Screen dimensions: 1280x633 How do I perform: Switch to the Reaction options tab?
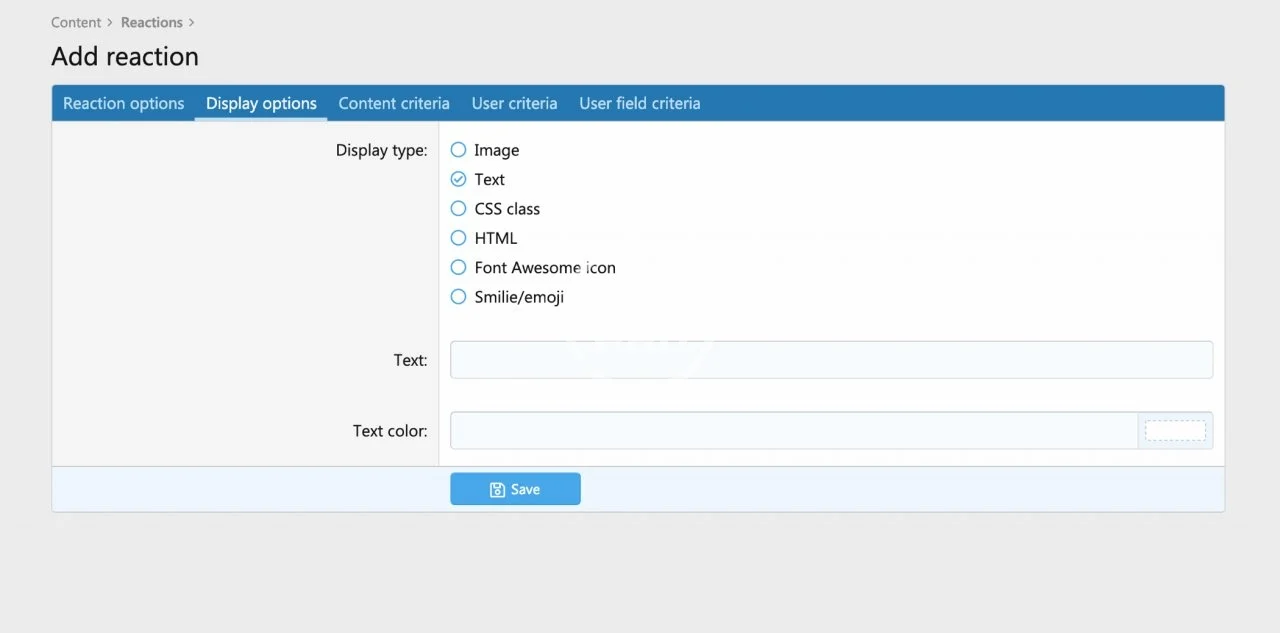coord(123,103)
